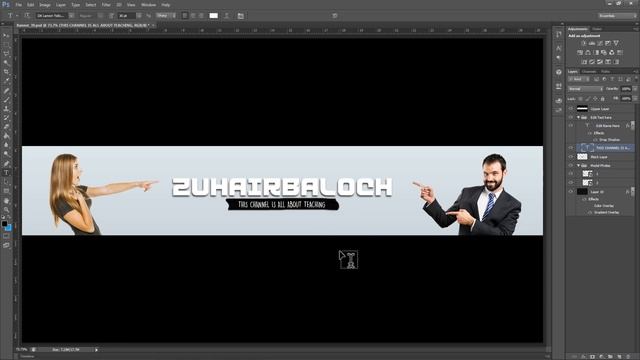
Task: Select the Rectangle shape tool
Action: (6, 191)
